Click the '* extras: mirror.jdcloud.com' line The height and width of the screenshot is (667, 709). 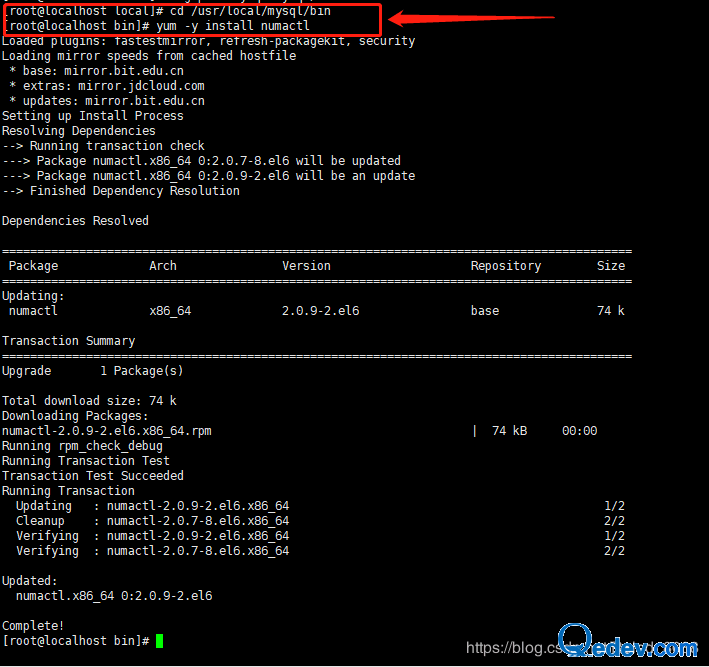[107, 86]
